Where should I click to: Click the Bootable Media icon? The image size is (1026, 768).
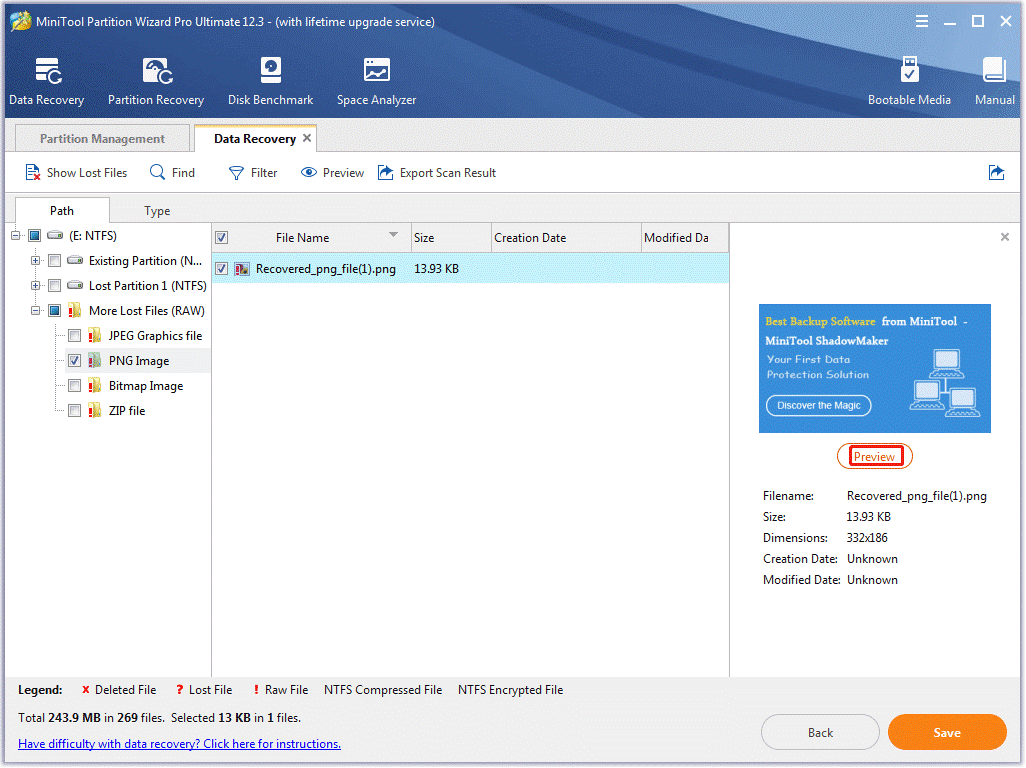909,72
